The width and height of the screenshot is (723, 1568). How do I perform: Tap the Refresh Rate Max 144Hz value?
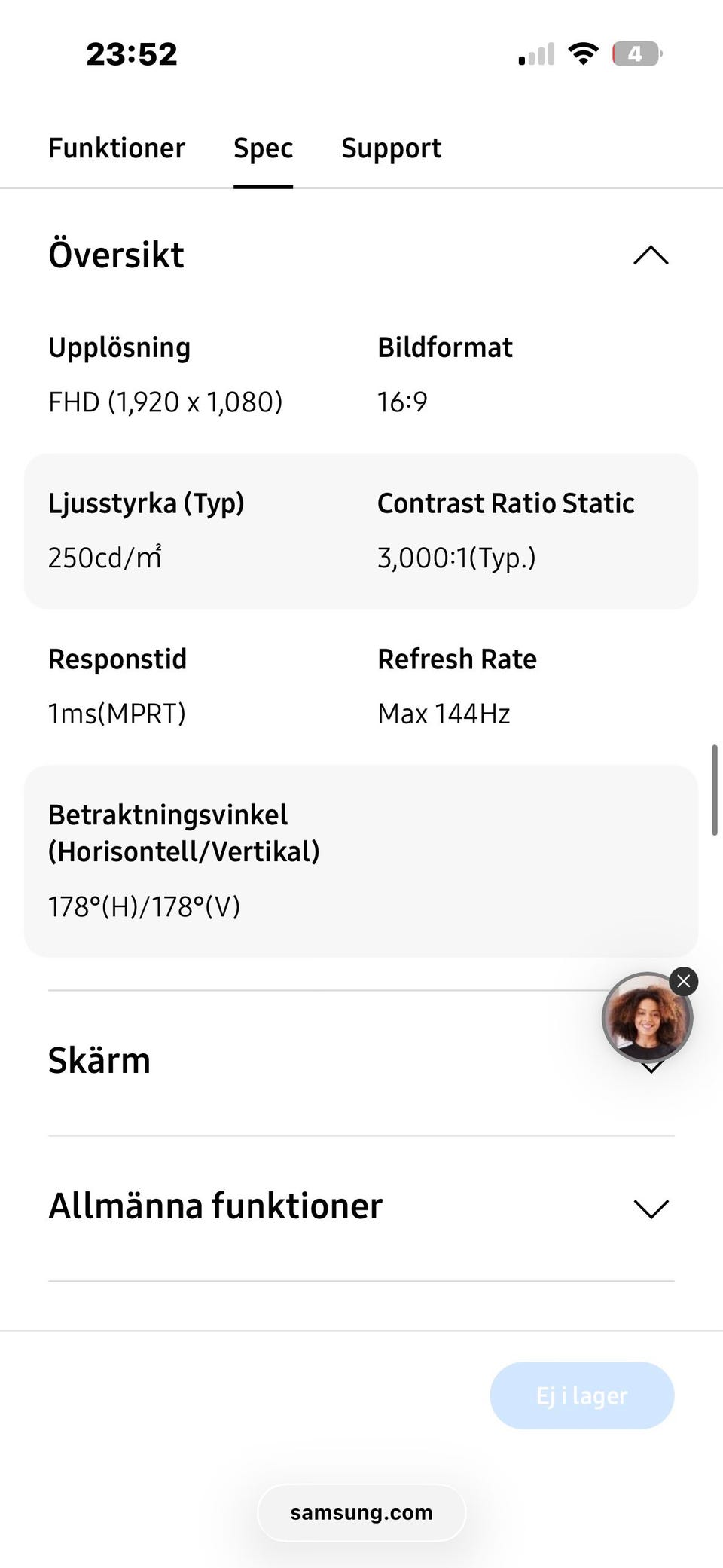(x=444, y=714)
